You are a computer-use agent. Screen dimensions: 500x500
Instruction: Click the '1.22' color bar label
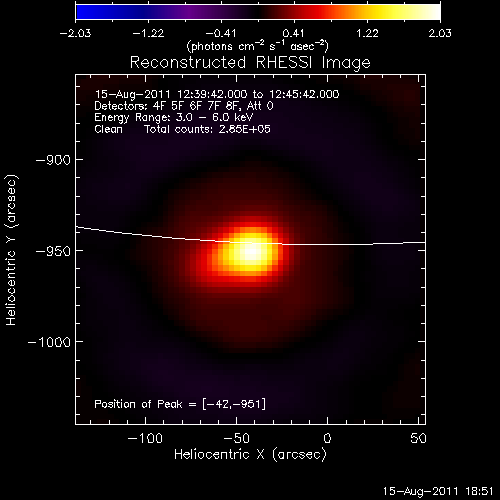click(367, 33)
